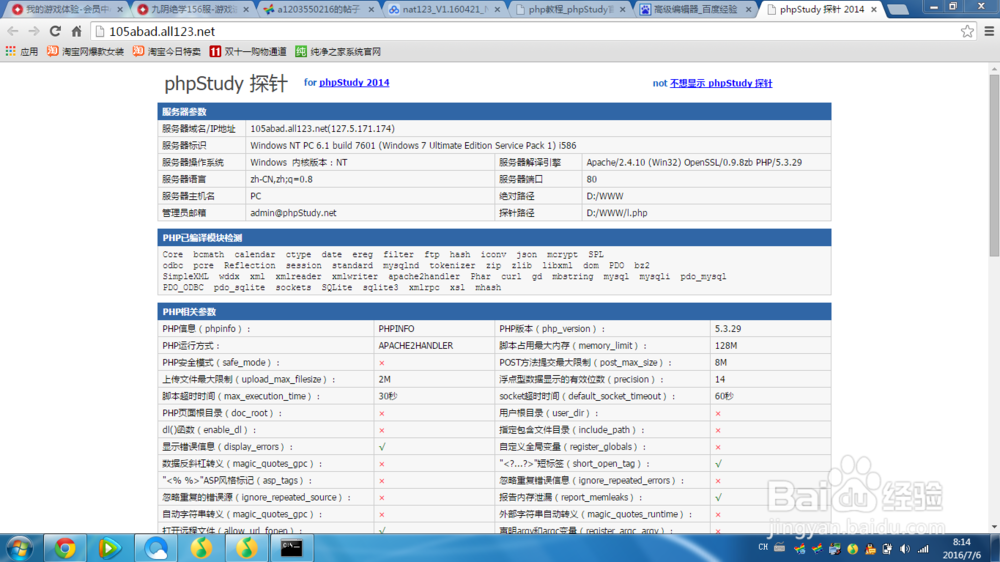
Task: Click the page vertical scrollbar thumb
Action: 994,166
